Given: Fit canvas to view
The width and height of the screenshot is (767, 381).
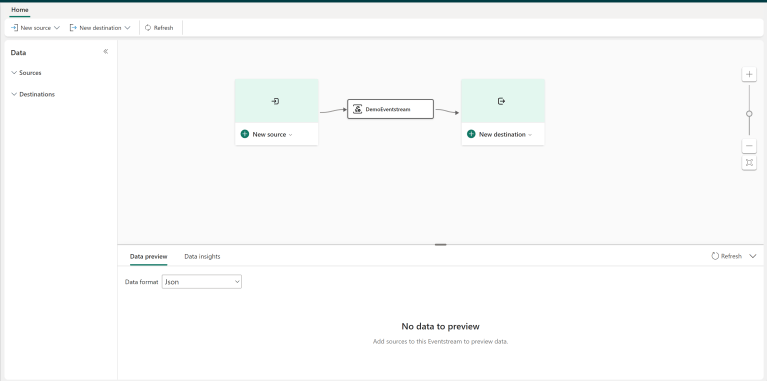Looking at the screenshot, I should point(749,163).
